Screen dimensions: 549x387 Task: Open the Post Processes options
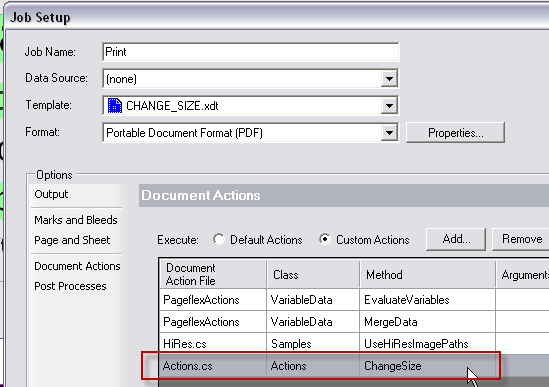pos(70,286)
